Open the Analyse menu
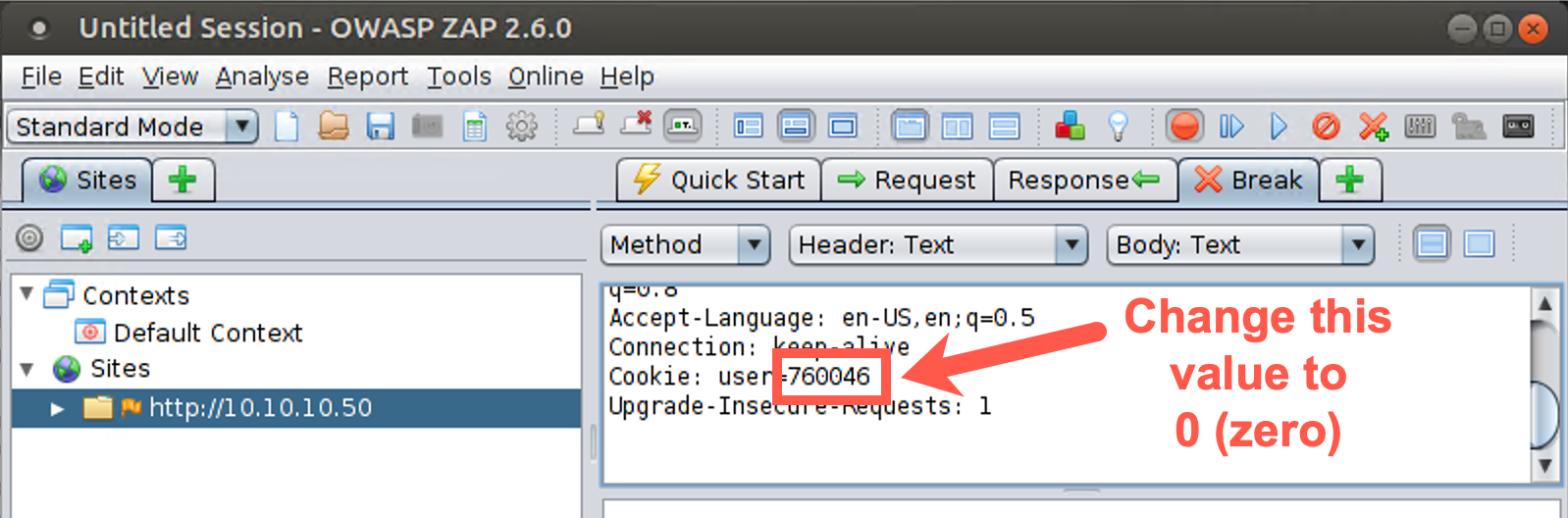The image size is (1568, 518). coord(262,77)
